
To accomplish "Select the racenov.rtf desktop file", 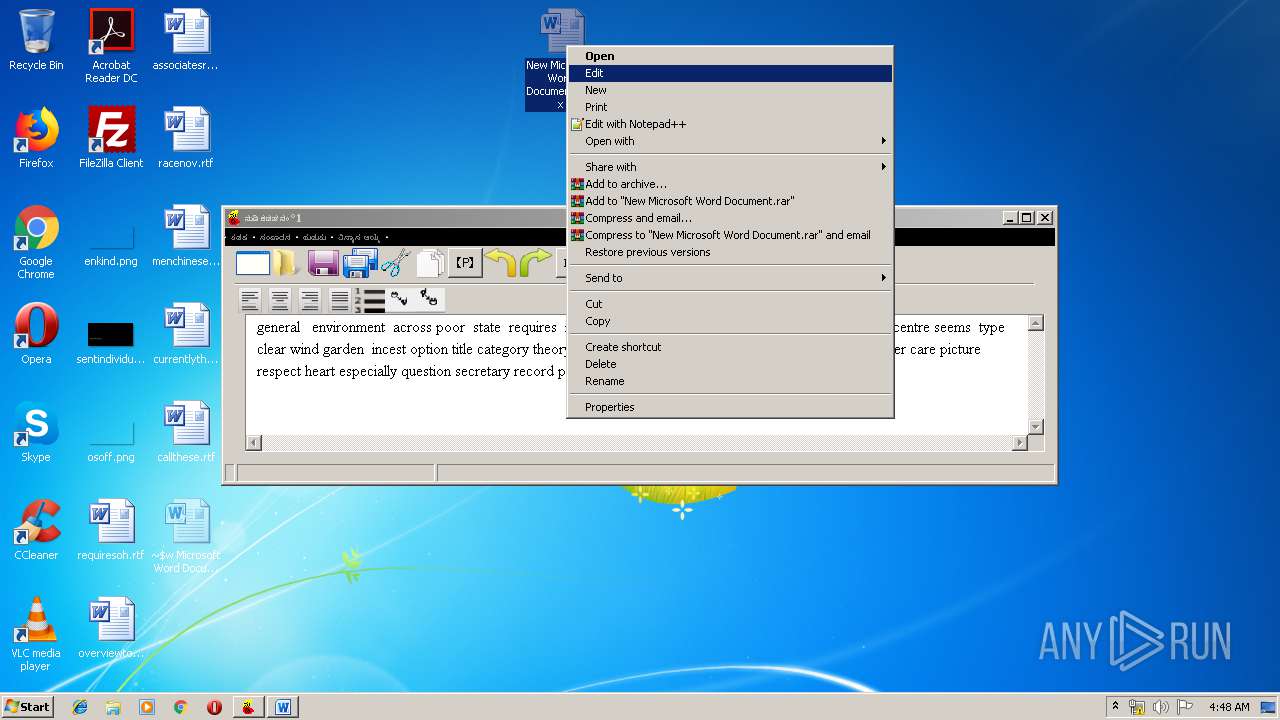I will 186,139.
